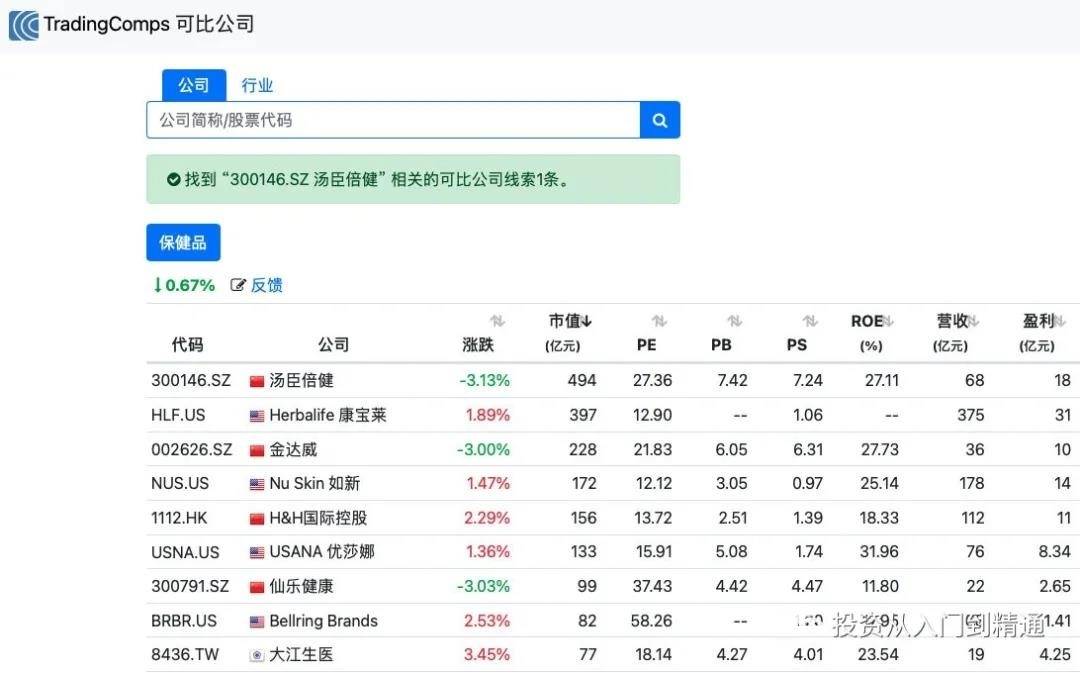Sort table by 涨跌 column arrows

[x=497, y=321]
